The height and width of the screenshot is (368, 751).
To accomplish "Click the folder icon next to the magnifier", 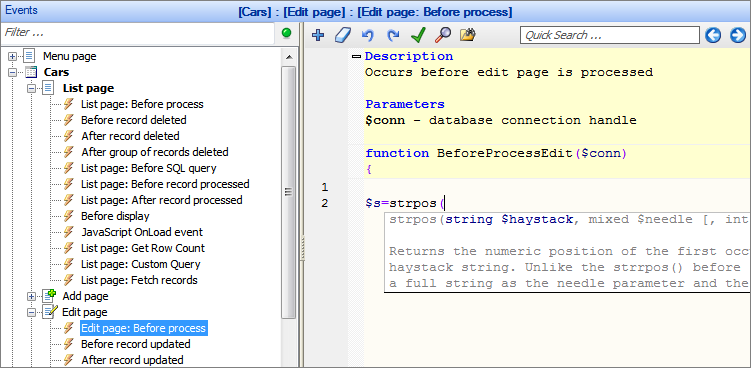I will [467, 35].
